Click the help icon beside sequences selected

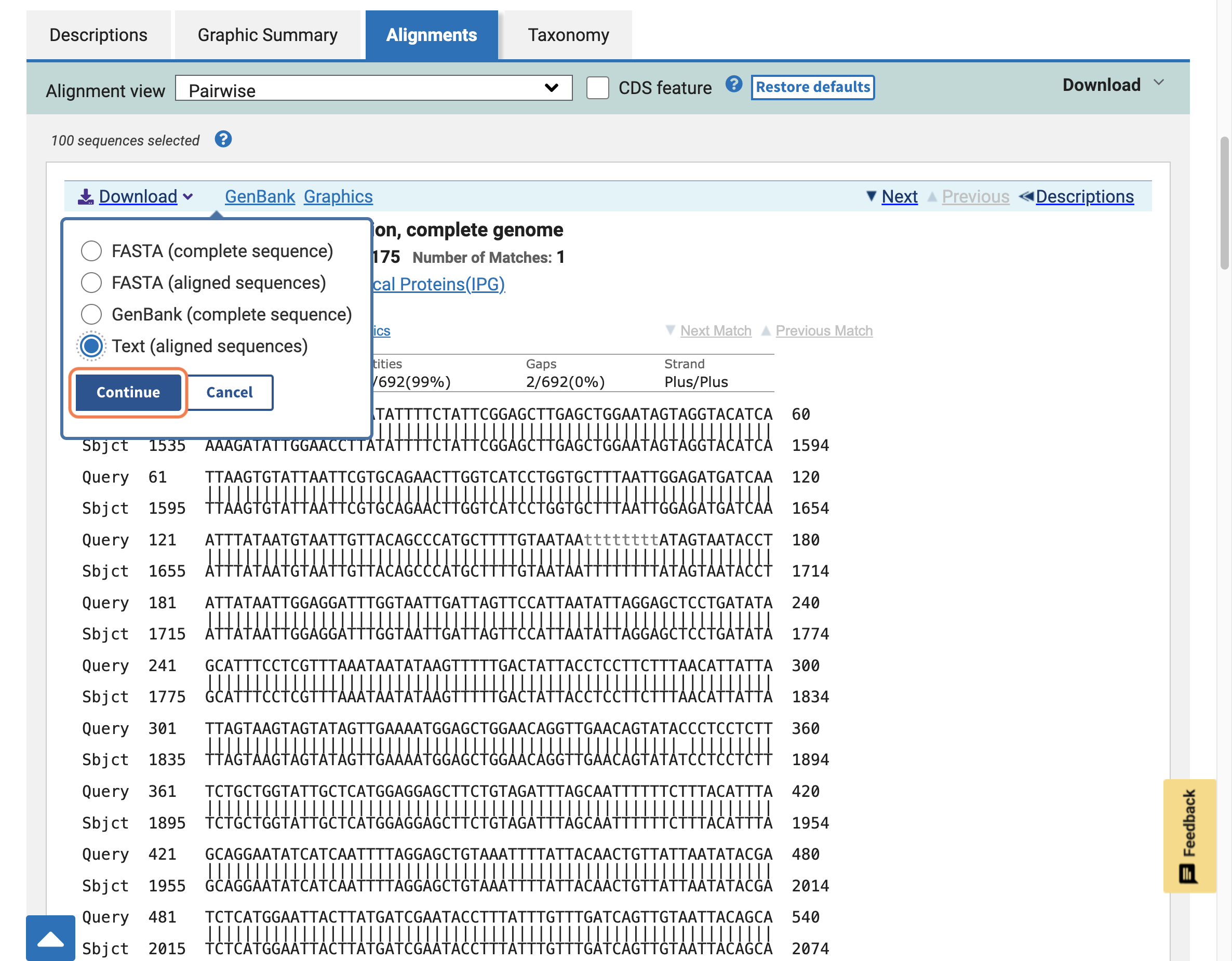coord(223,139)
